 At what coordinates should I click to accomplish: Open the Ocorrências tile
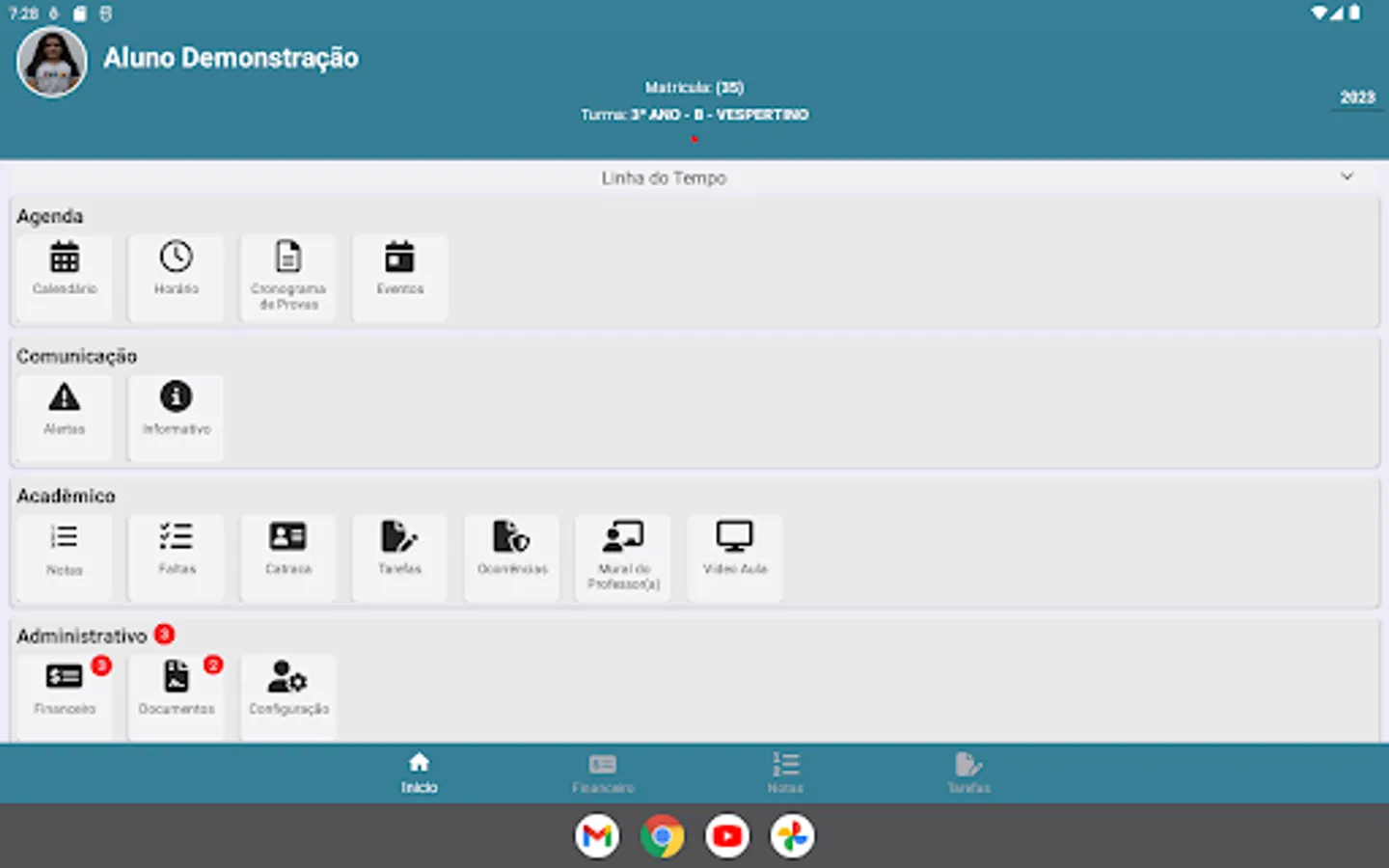pyautogui.click(x=512, y=557)
